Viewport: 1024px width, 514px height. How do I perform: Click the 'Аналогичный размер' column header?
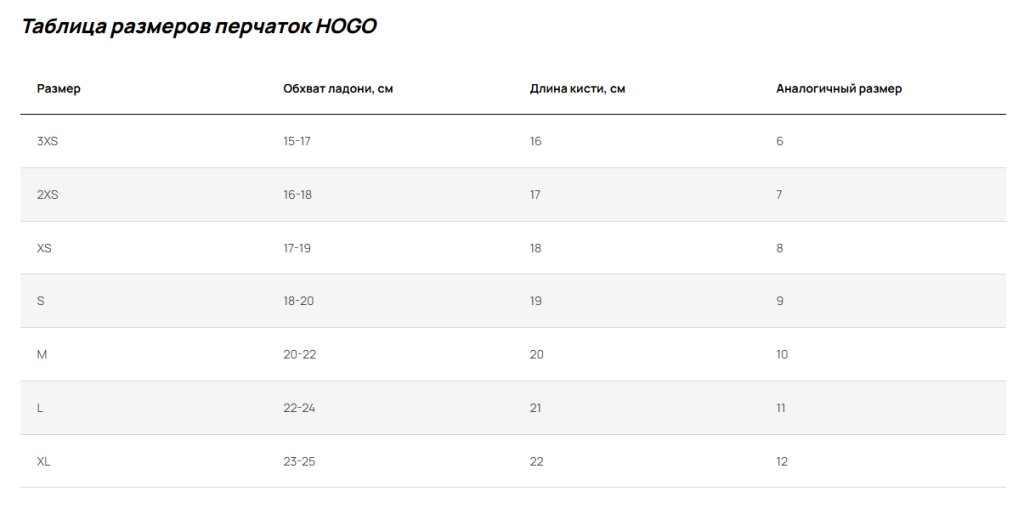(x=839, y=89)
